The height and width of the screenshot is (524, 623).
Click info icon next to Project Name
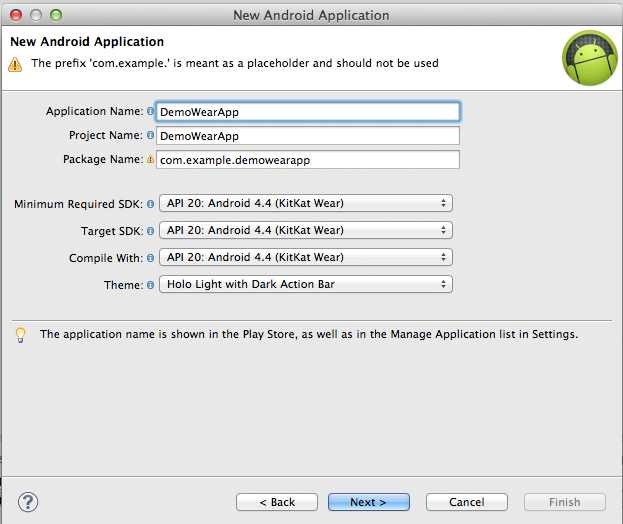click(x=151, y=136)
